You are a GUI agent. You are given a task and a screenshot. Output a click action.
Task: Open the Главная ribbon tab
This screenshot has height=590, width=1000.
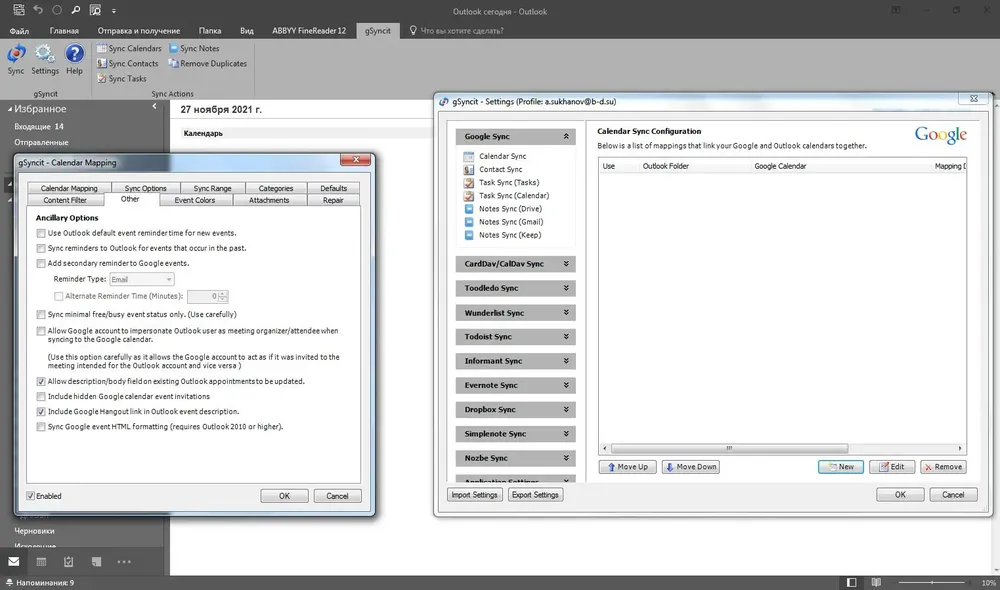point(64,31)
